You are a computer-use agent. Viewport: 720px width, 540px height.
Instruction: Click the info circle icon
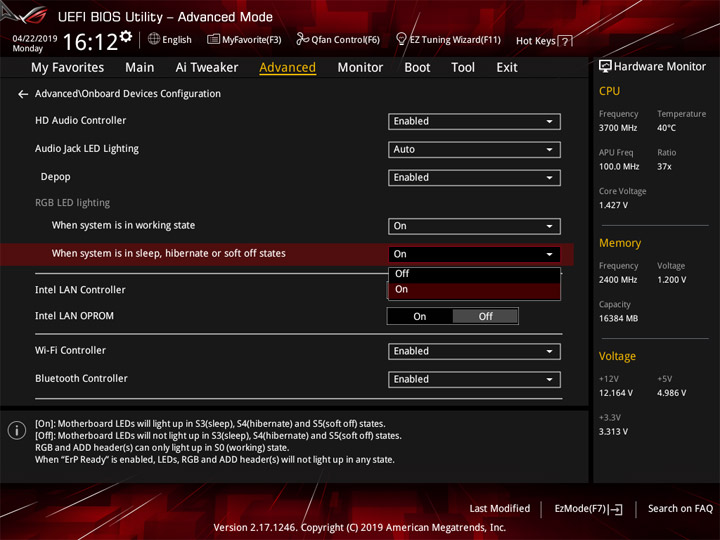pos(17,430)
